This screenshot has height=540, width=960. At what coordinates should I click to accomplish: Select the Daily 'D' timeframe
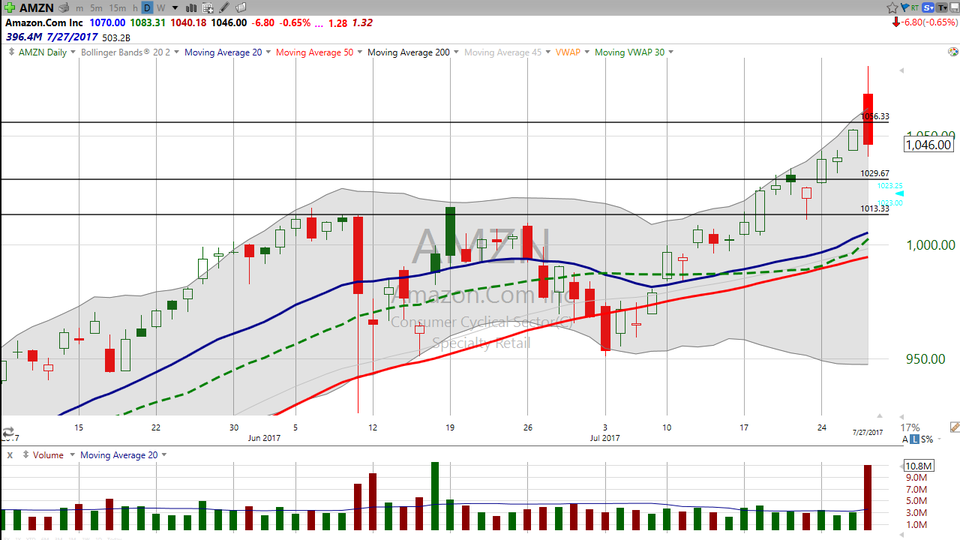tap(147, 8)
